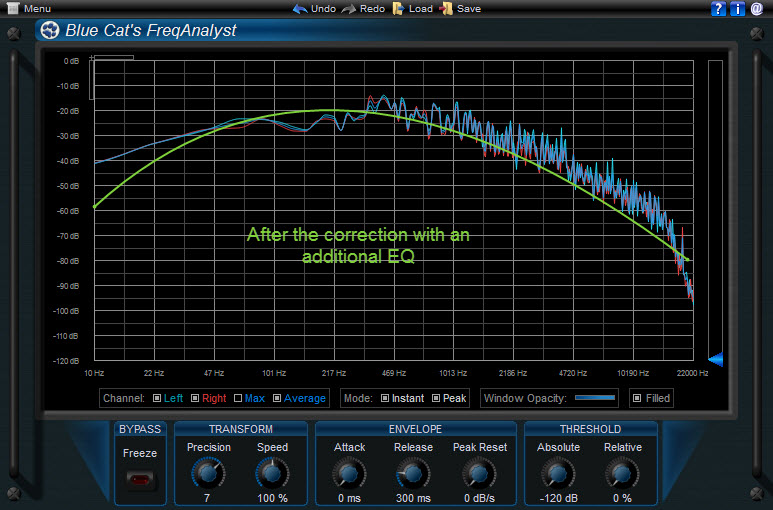The image size is (773, 510).
Task: Click the @ contact icon
Action: point(756,8)
